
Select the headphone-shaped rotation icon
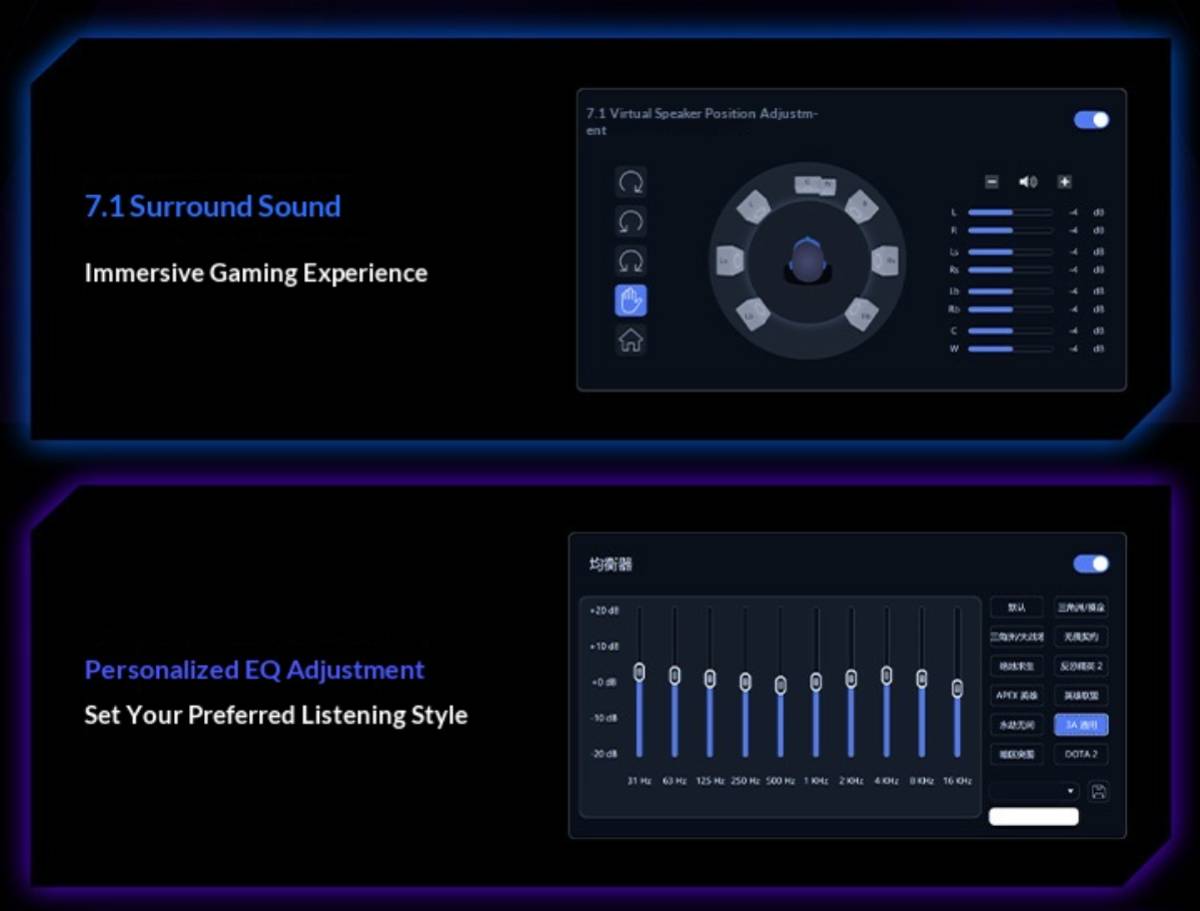click(631, 261)
